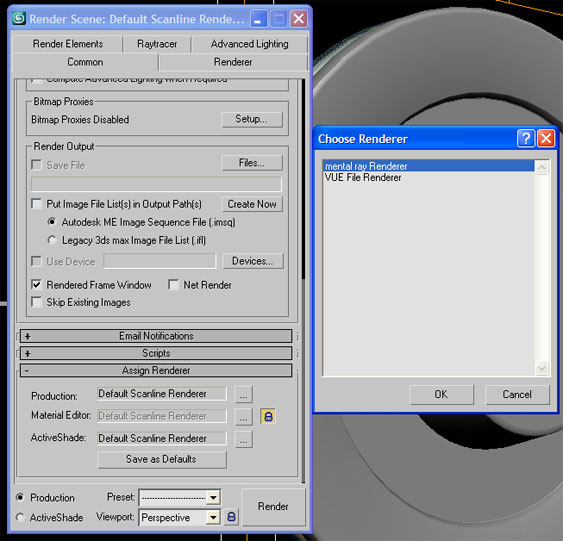Close the Render Scene window
Image resolution: width=563 pixels, height=541 pixels.
pos(299,19)
